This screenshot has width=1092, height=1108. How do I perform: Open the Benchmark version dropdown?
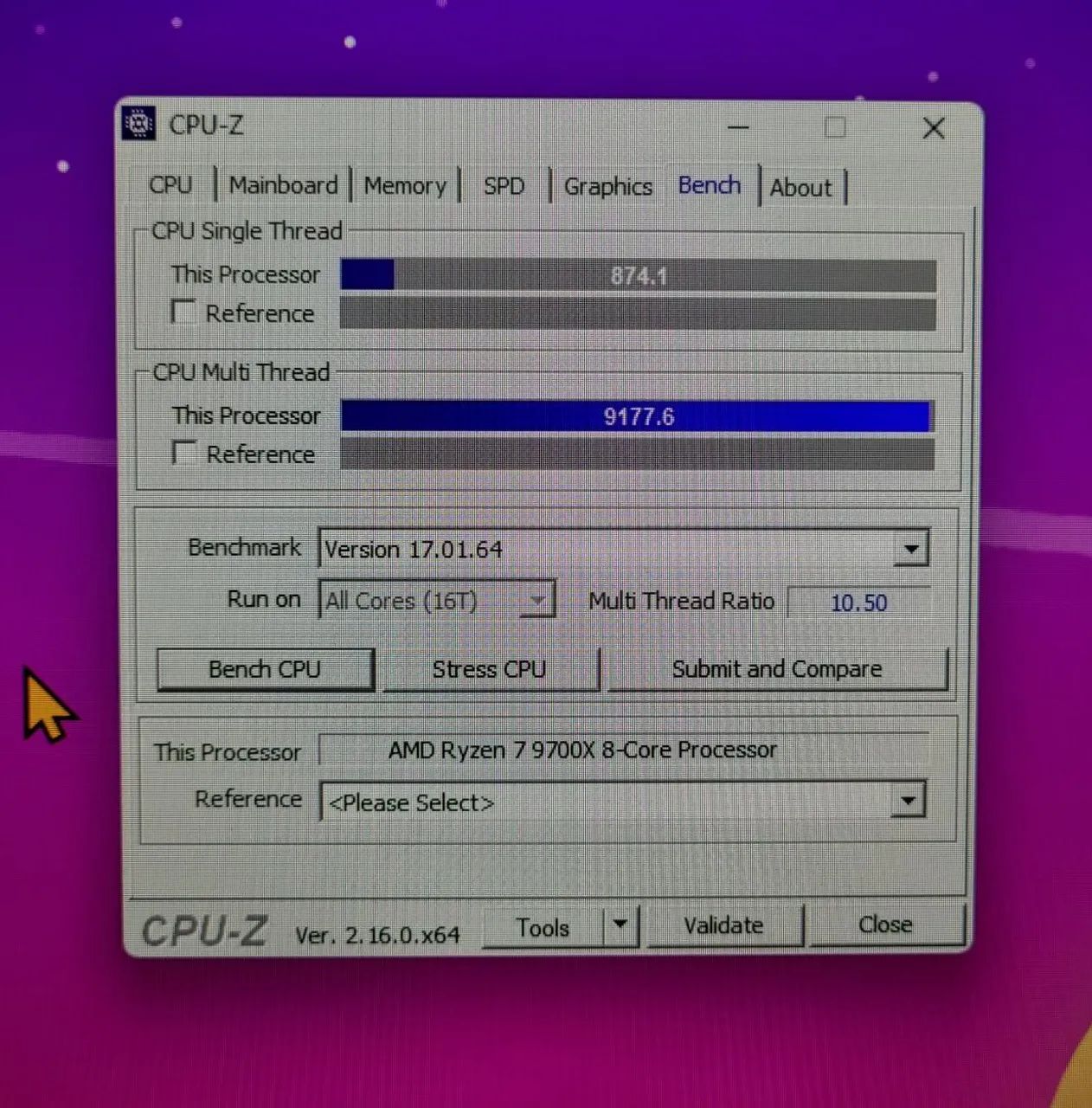623,549
